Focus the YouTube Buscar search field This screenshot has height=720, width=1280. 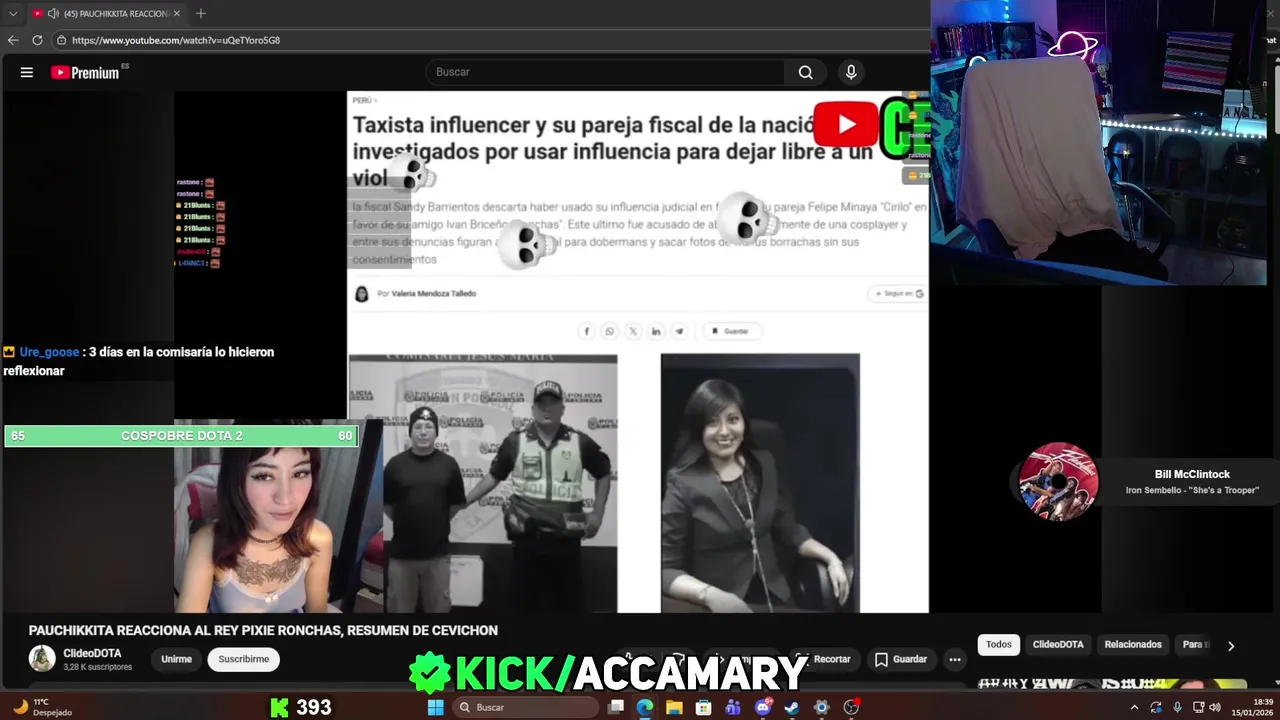(x=606, y=72)
